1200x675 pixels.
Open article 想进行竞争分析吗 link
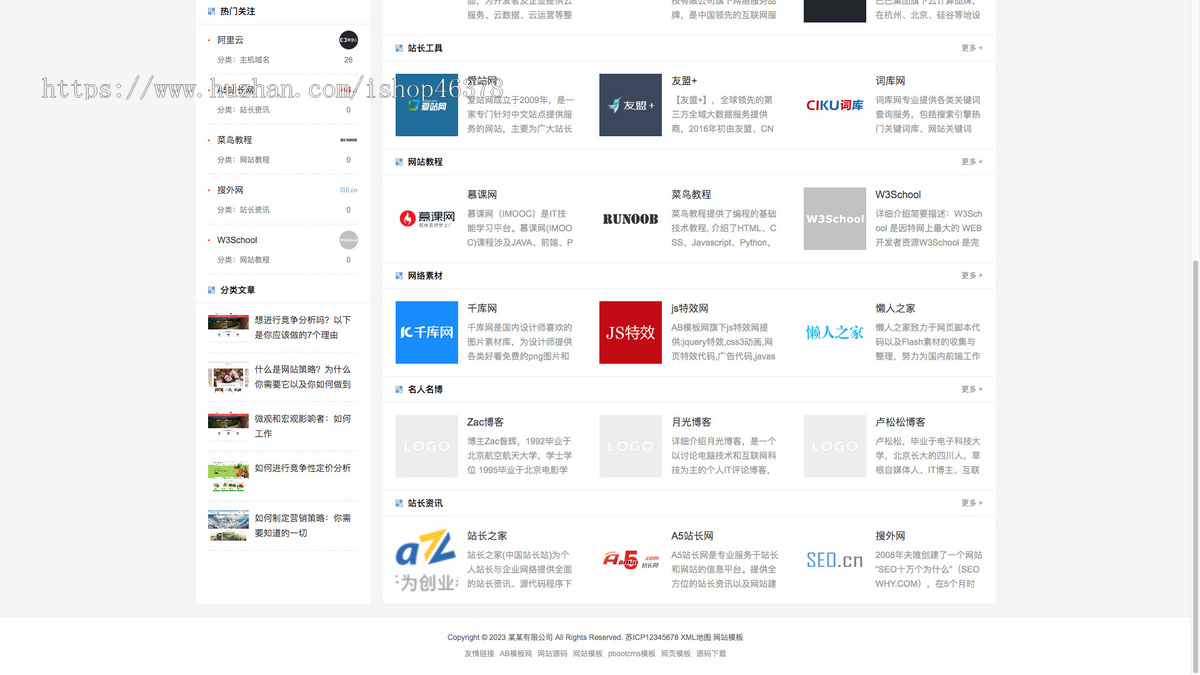(303, 327)
